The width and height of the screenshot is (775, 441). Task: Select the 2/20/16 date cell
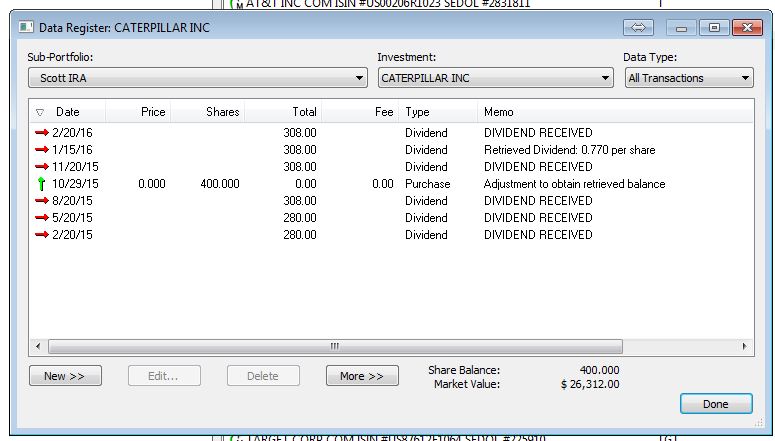(72, 132)
